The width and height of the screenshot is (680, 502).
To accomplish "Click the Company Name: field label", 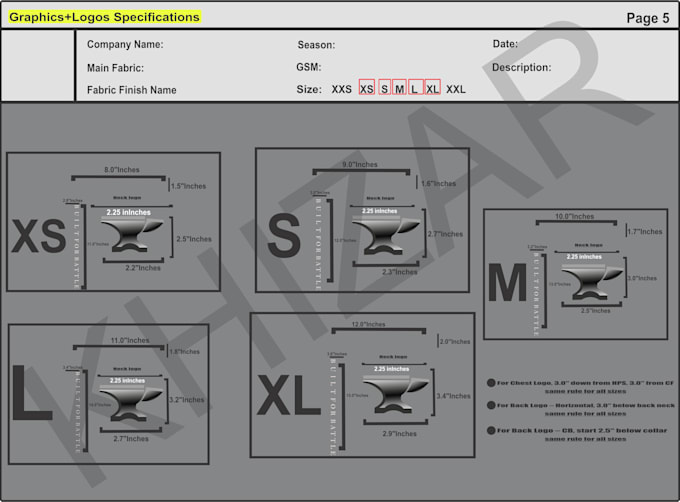I will pos(125,44).
